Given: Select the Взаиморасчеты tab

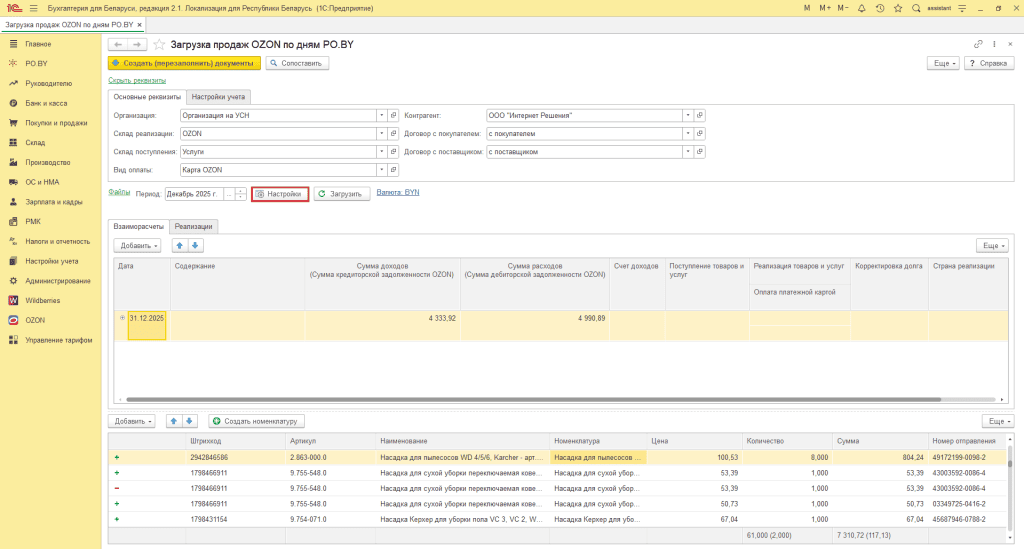Looking at the screenshot, I should pos(138,227).
